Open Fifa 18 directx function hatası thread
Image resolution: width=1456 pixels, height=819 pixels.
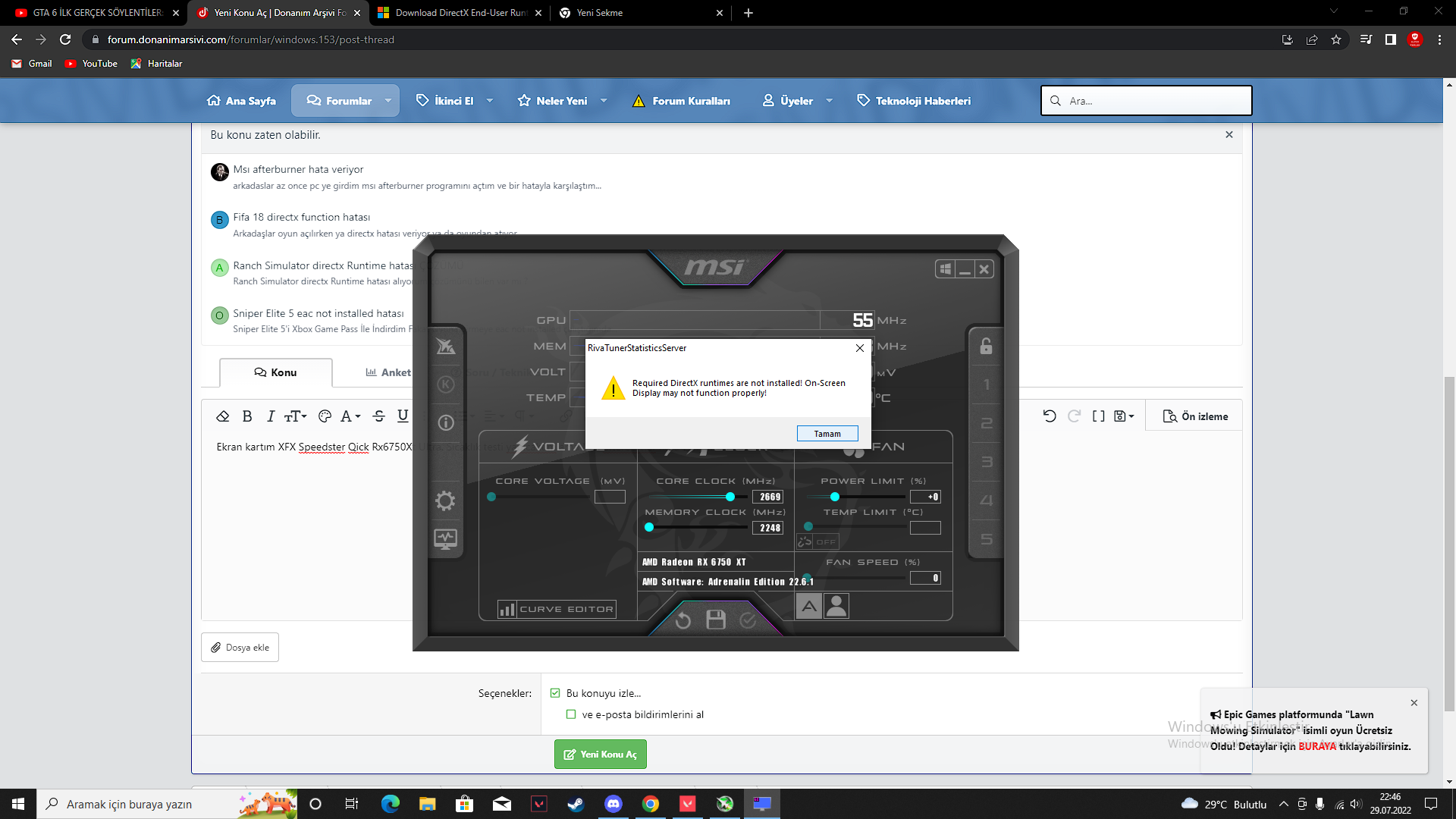(302, 217)
